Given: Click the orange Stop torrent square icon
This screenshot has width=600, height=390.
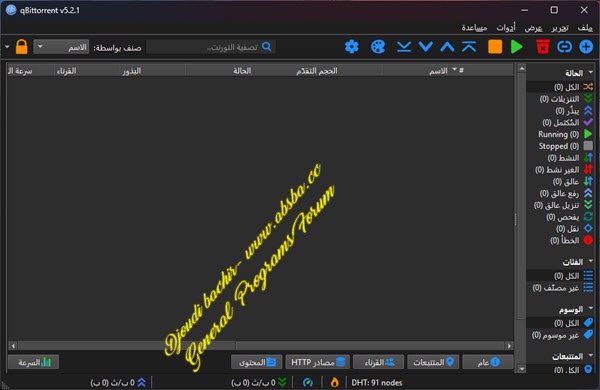Looking at the screenshot, I should (x=495, y=47).
